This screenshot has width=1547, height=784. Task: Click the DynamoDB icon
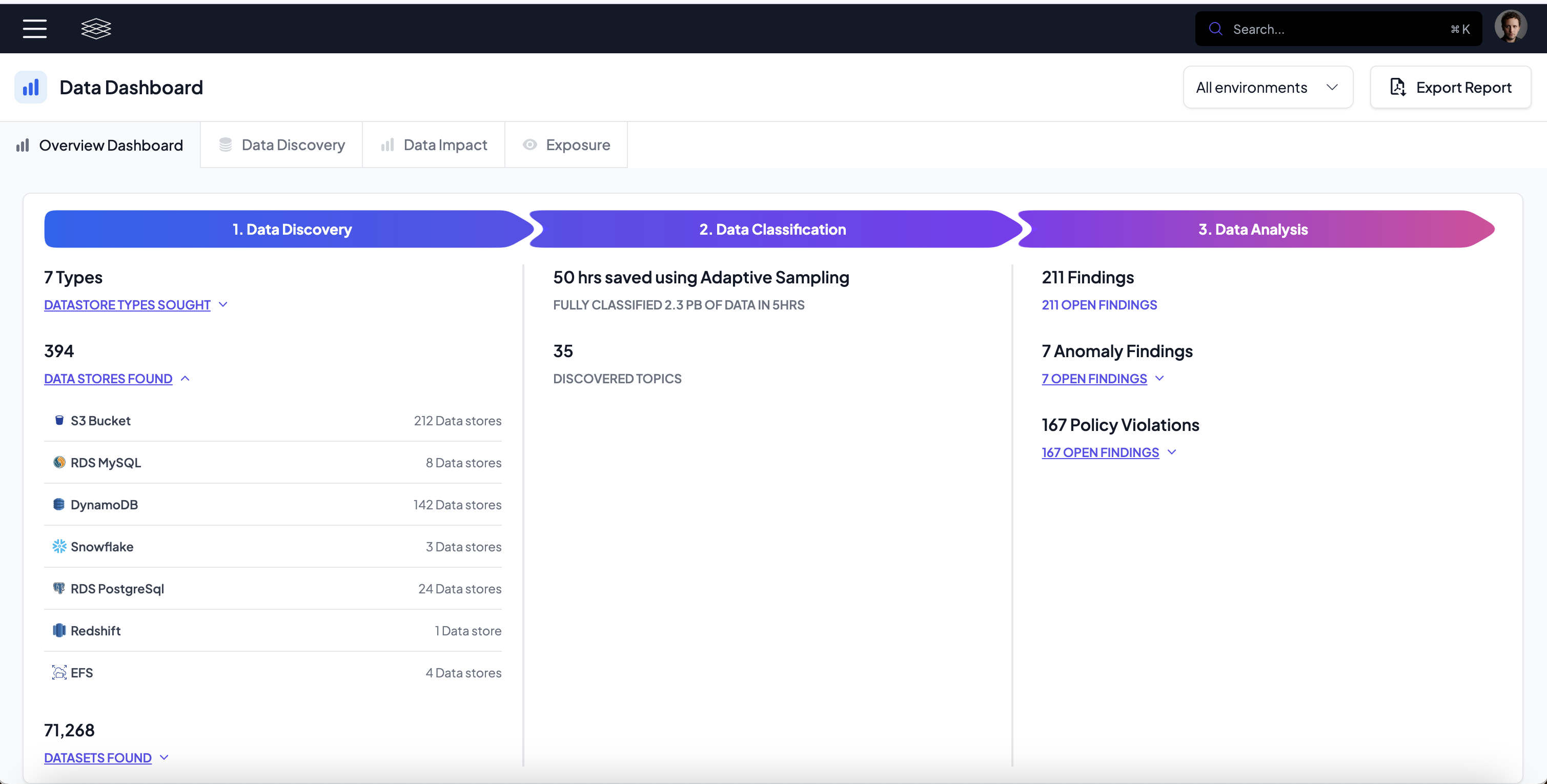click(x=59, y=504)
